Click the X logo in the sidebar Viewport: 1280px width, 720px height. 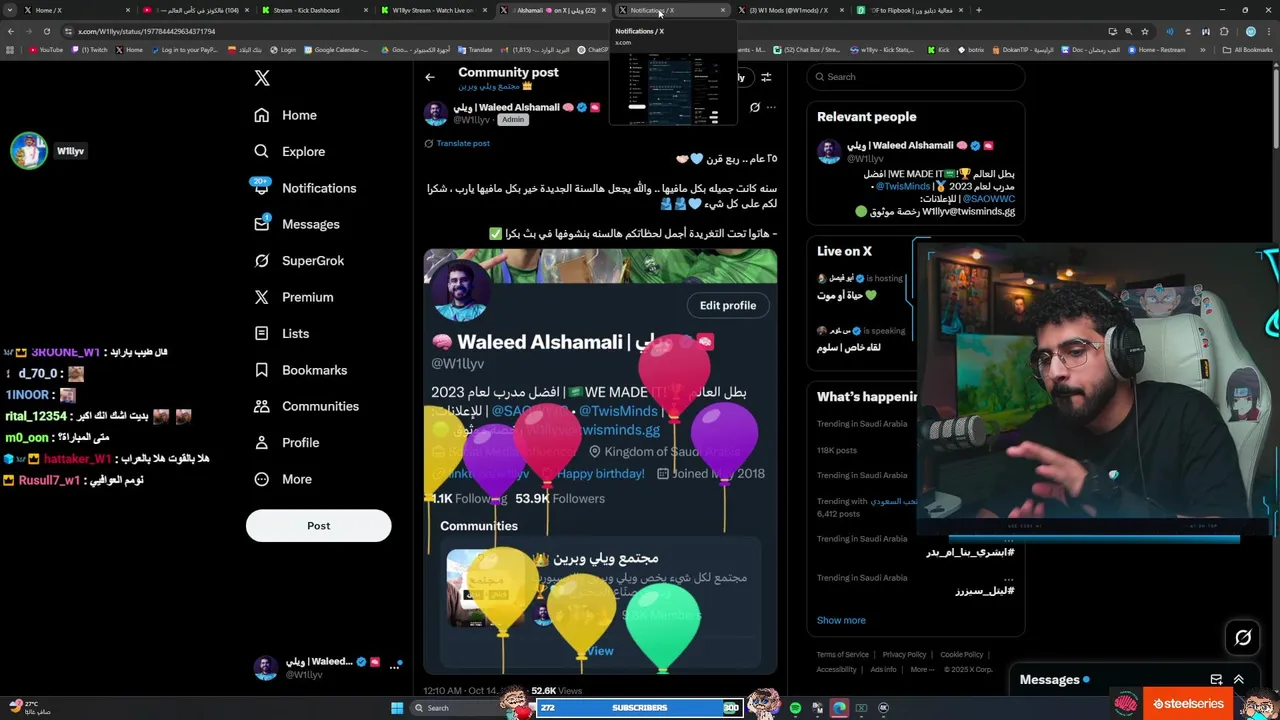click(x=262, y=78)
